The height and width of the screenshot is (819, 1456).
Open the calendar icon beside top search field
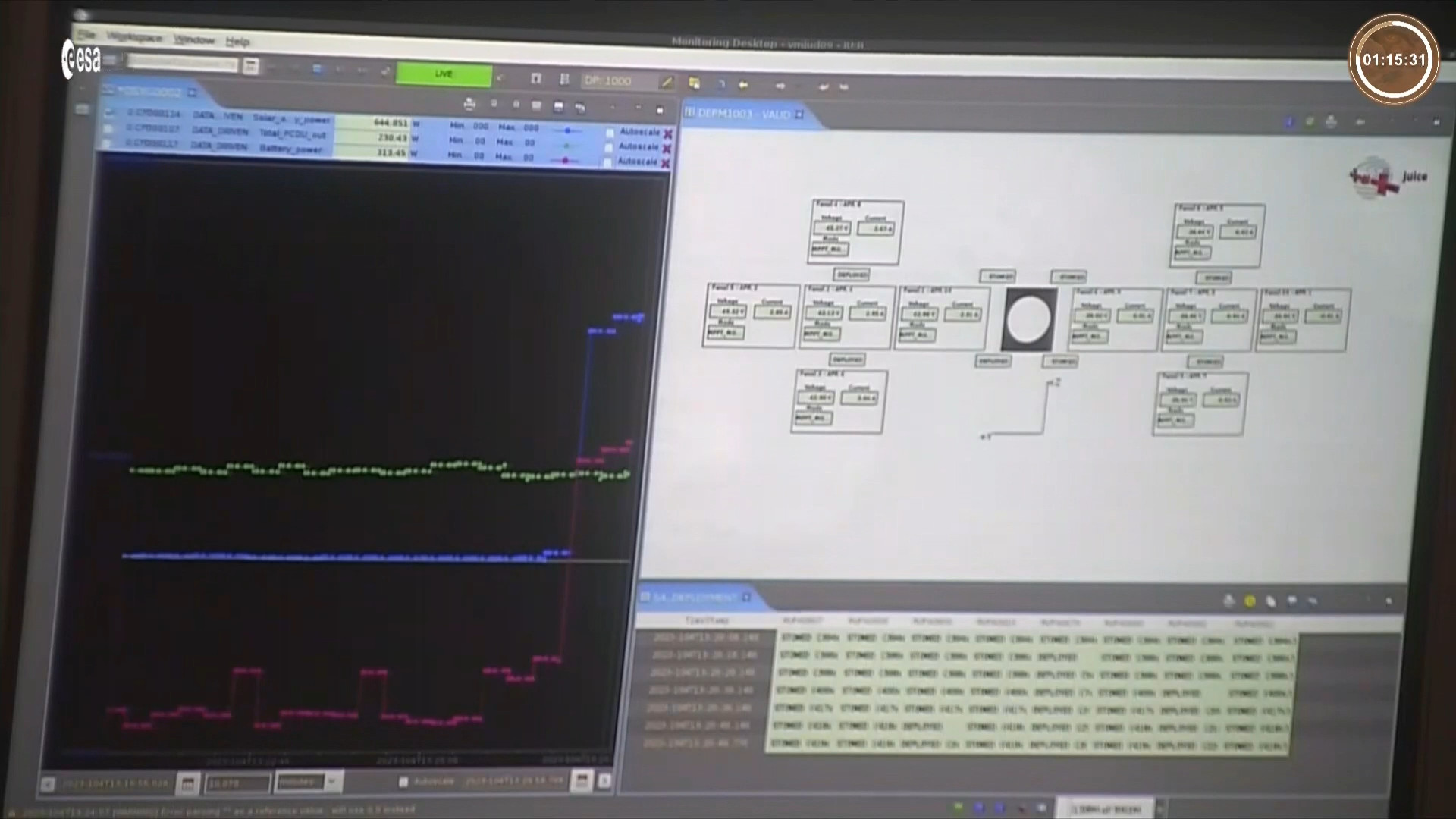(x=251, y=66)
